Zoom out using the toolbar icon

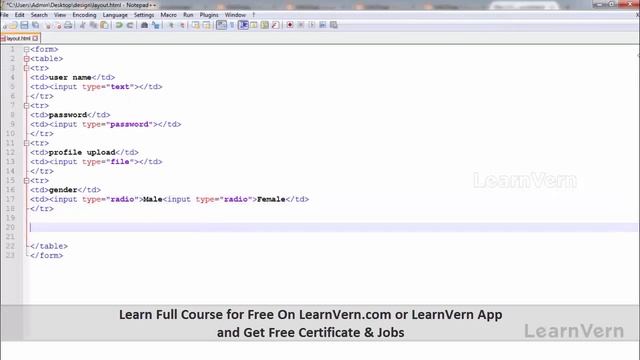tap(182, 25)
